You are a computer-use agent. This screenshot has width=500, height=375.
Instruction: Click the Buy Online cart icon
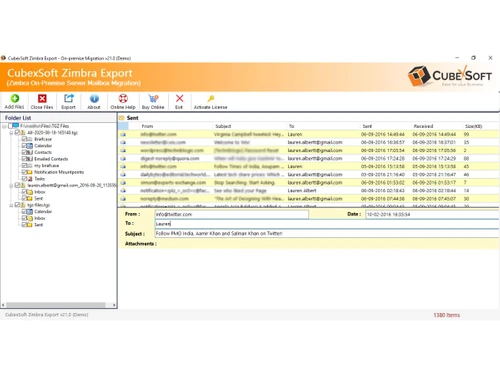tap(153, 98)
